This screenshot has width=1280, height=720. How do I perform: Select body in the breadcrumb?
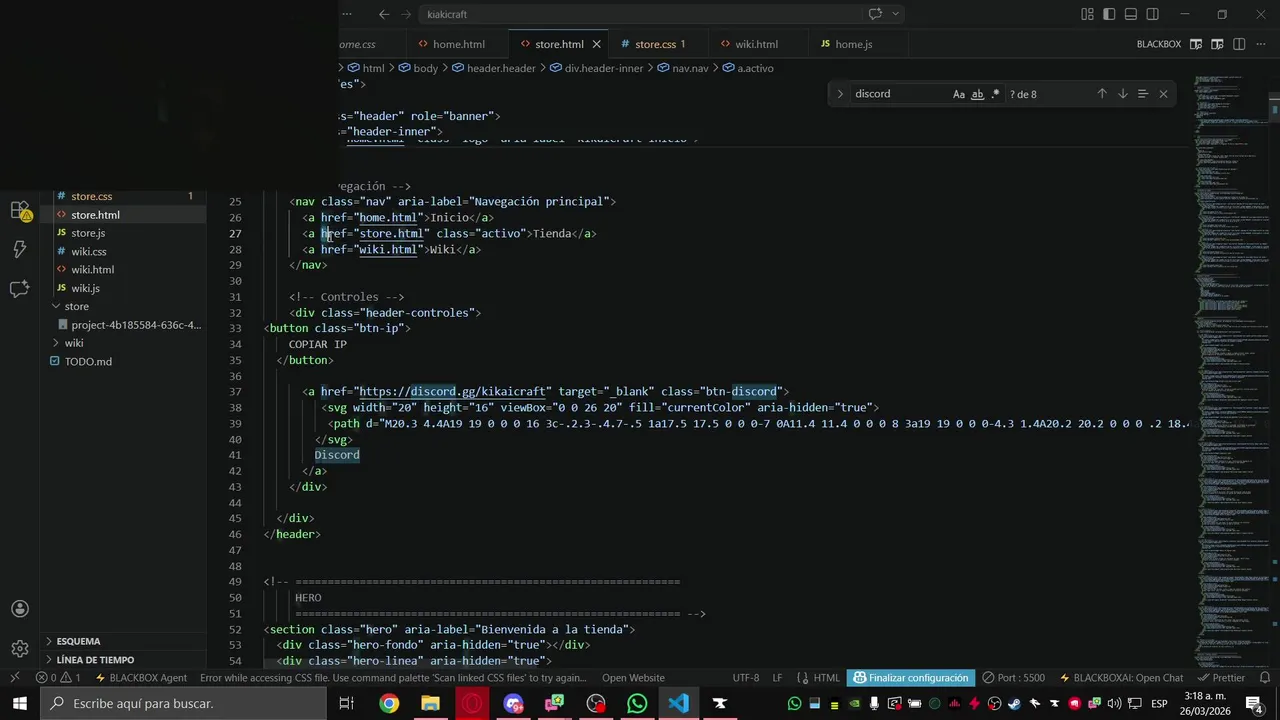pos(425,68)
